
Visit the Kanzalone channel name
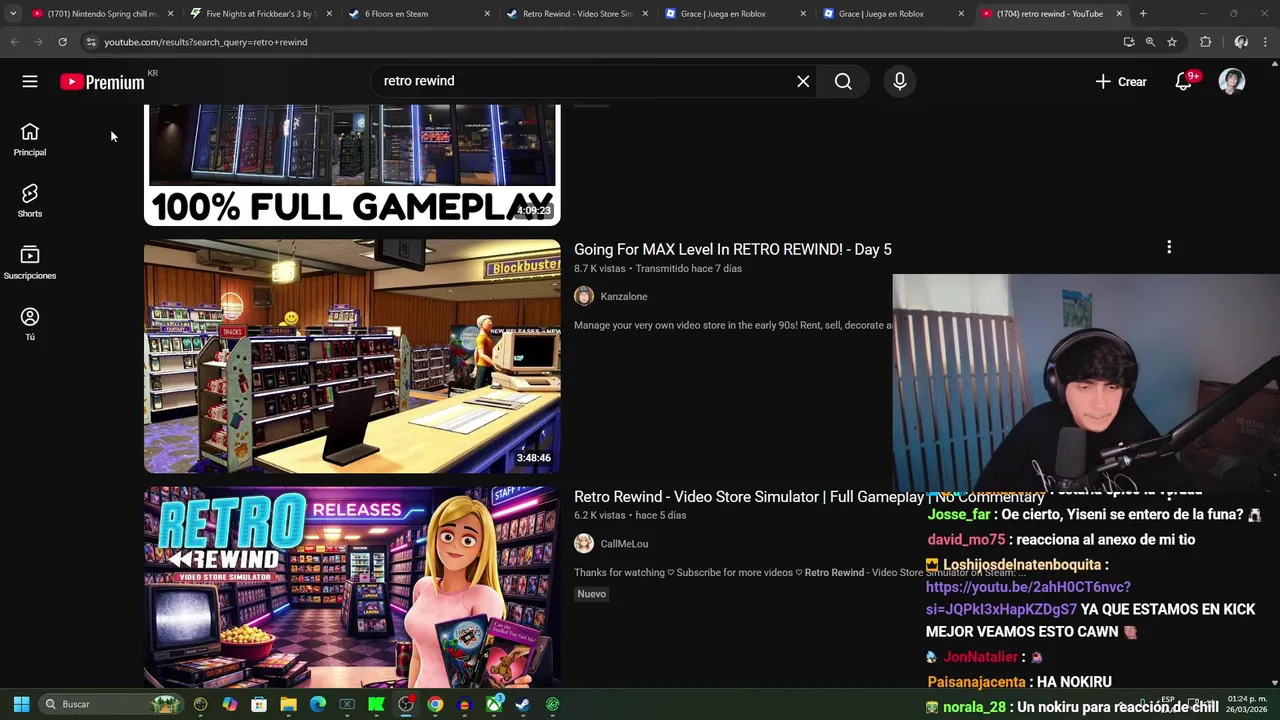[624, 296]
